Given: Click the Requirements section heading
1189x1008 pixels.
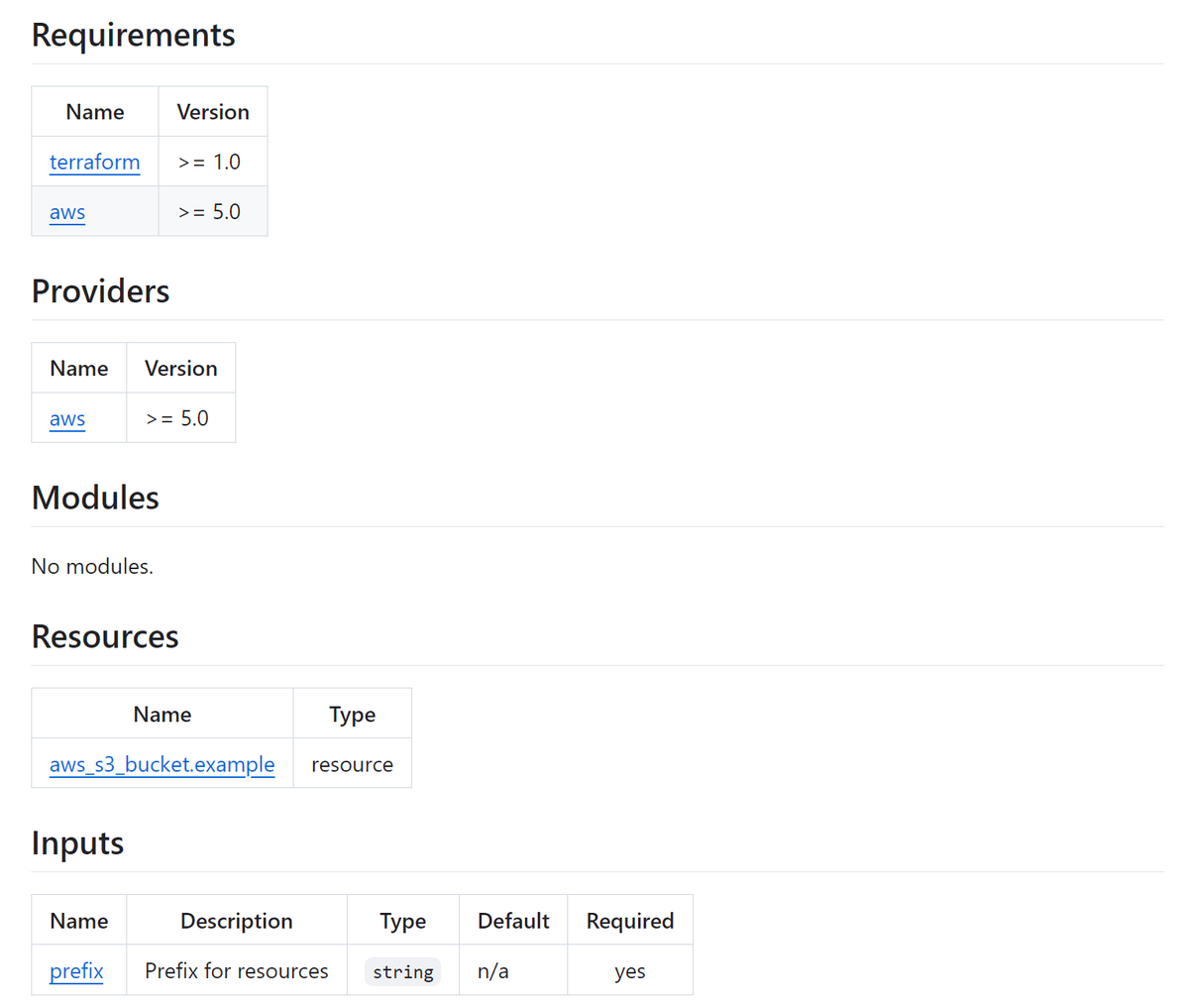Looking at the screenshot, I should click(133, 35).
